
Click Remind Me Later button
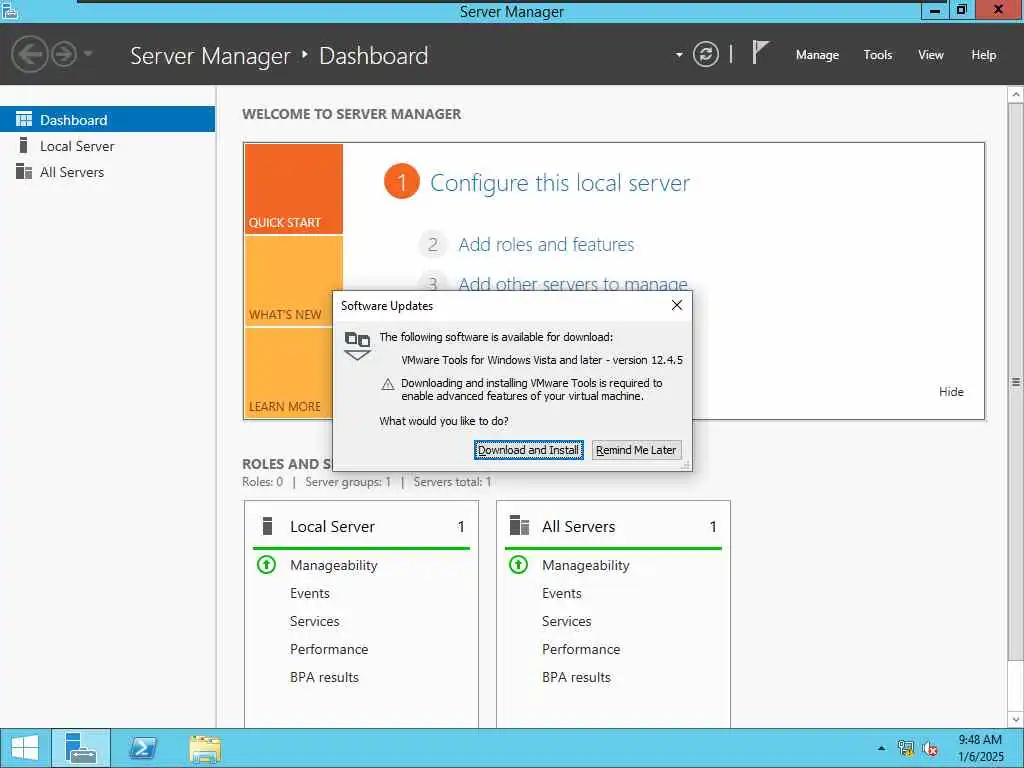pos(636,450)
